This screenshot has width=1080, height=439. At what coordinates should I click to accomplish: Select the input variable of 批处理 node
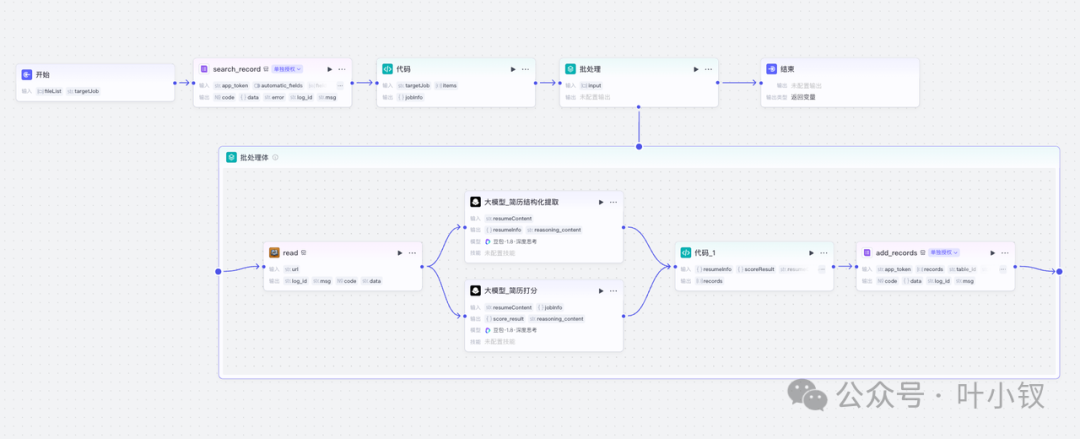coord(592,85)
